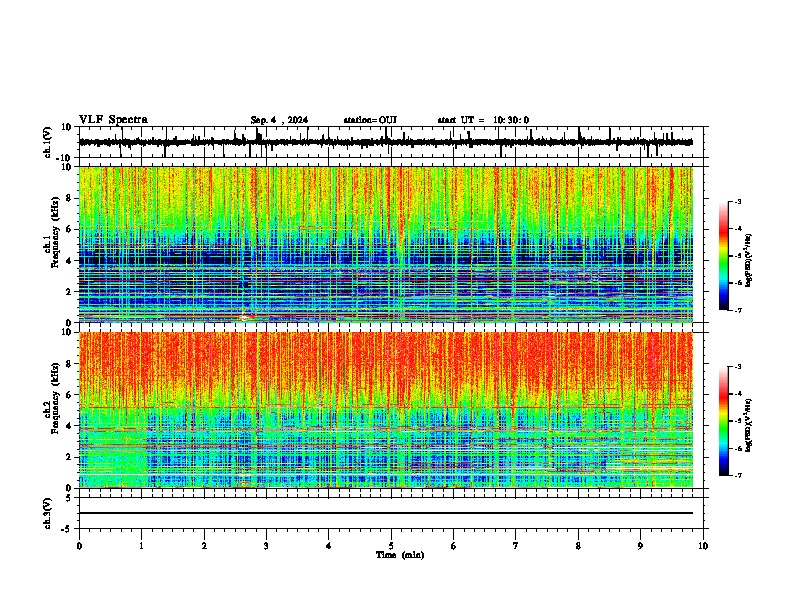Click the "station=OUI" label
792x612 pixels.
tap(370, 120)
